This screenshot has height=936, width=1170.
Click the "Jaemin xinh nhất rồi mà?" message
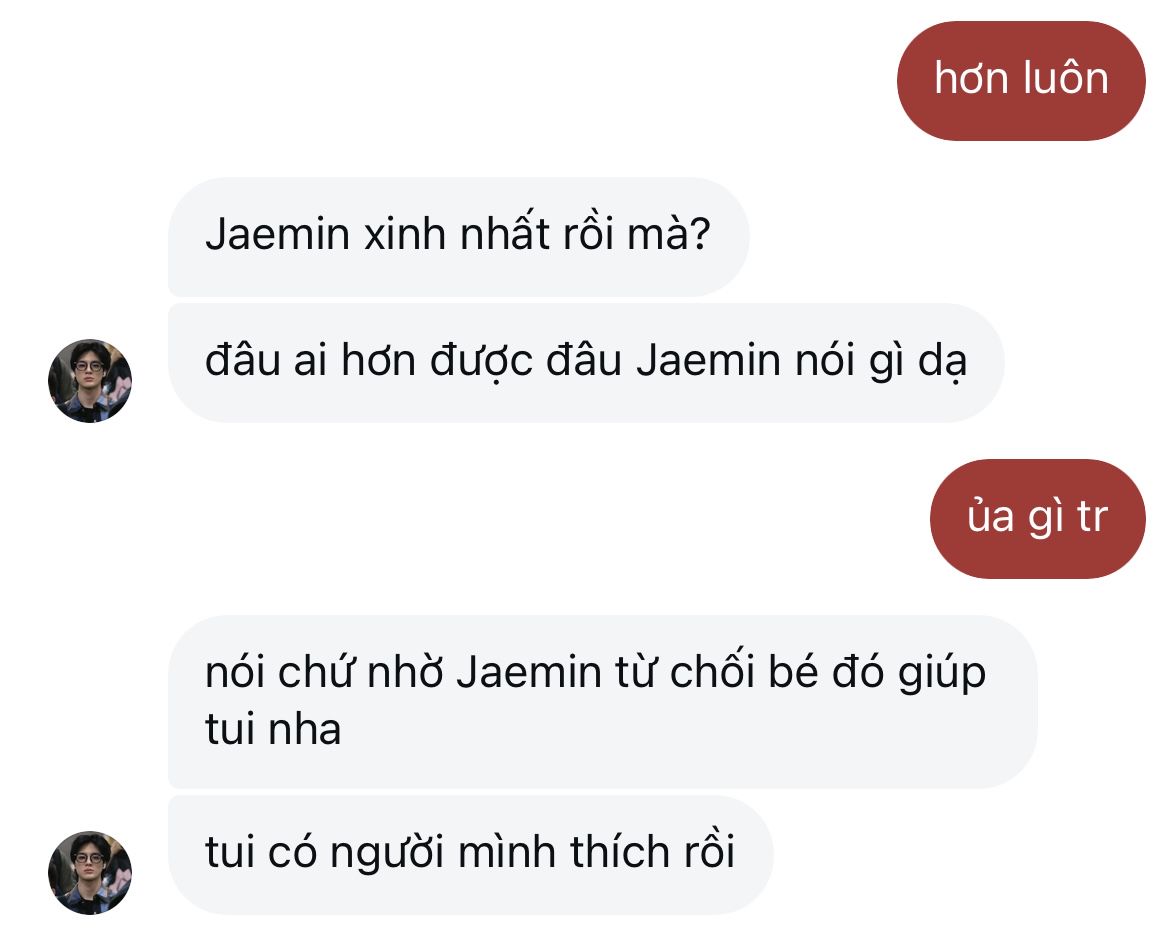click(457, 237)
